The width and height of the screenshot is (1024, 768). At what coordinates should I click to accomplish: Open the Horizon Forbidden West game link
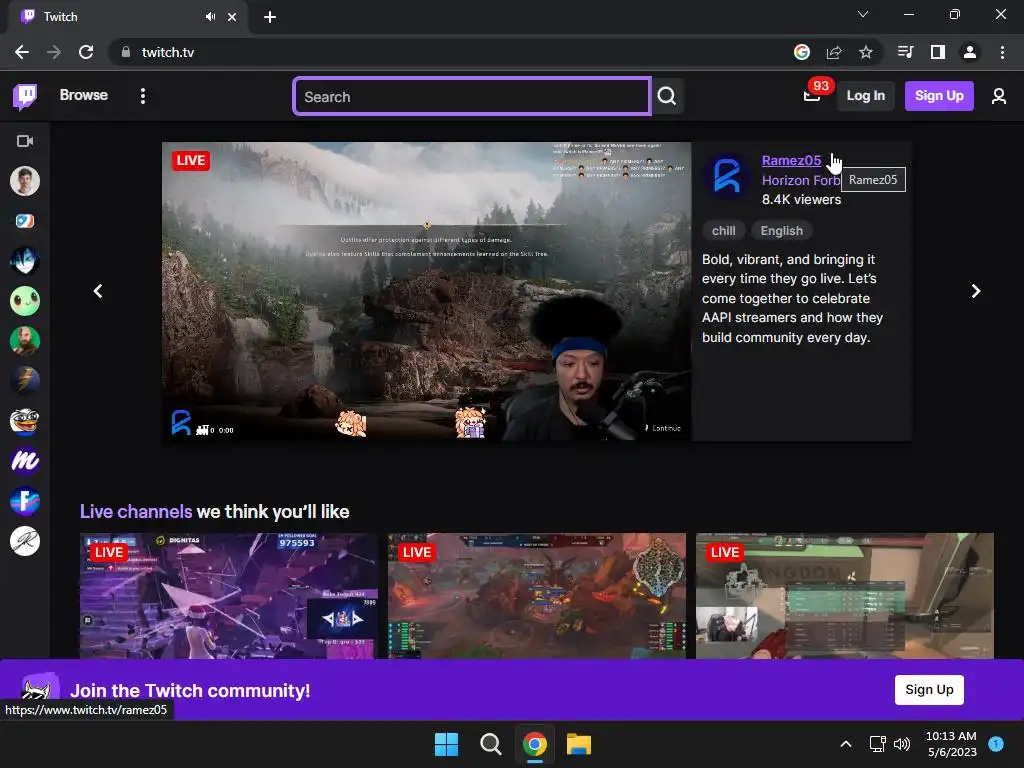coord(801,180)
